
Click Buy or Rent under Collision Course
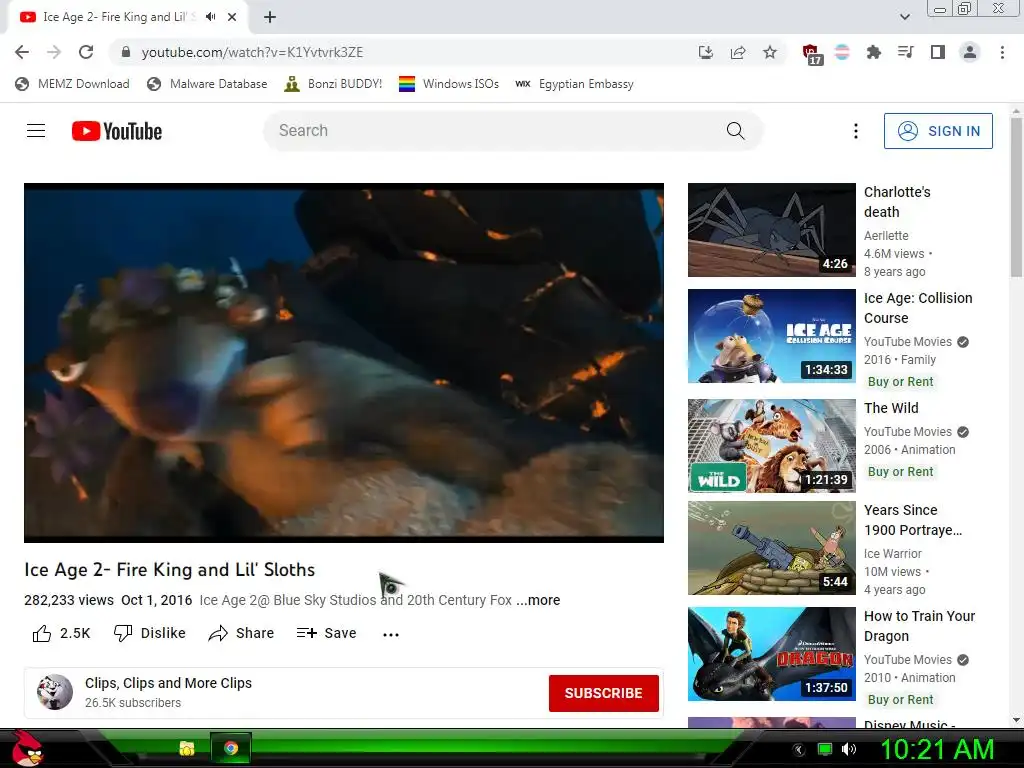(x=901, y=381)
